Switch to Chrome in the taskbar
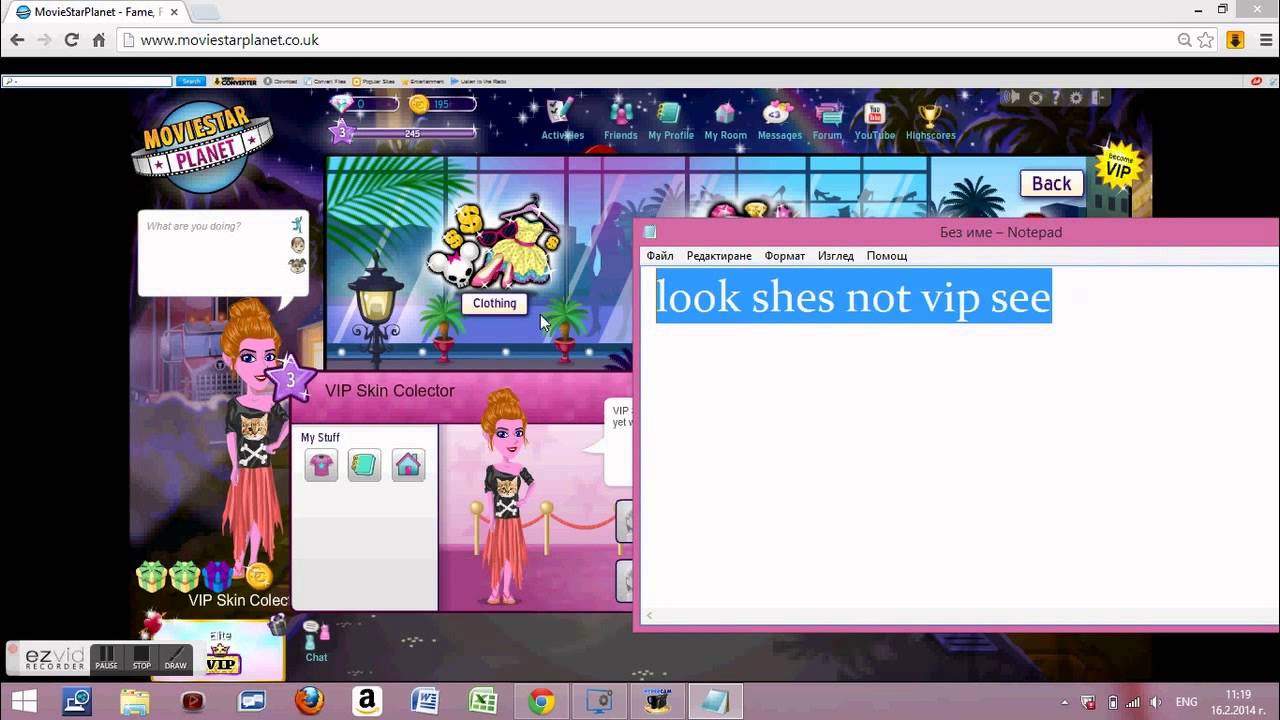1280x720 pixels. [x=542, y=702]
